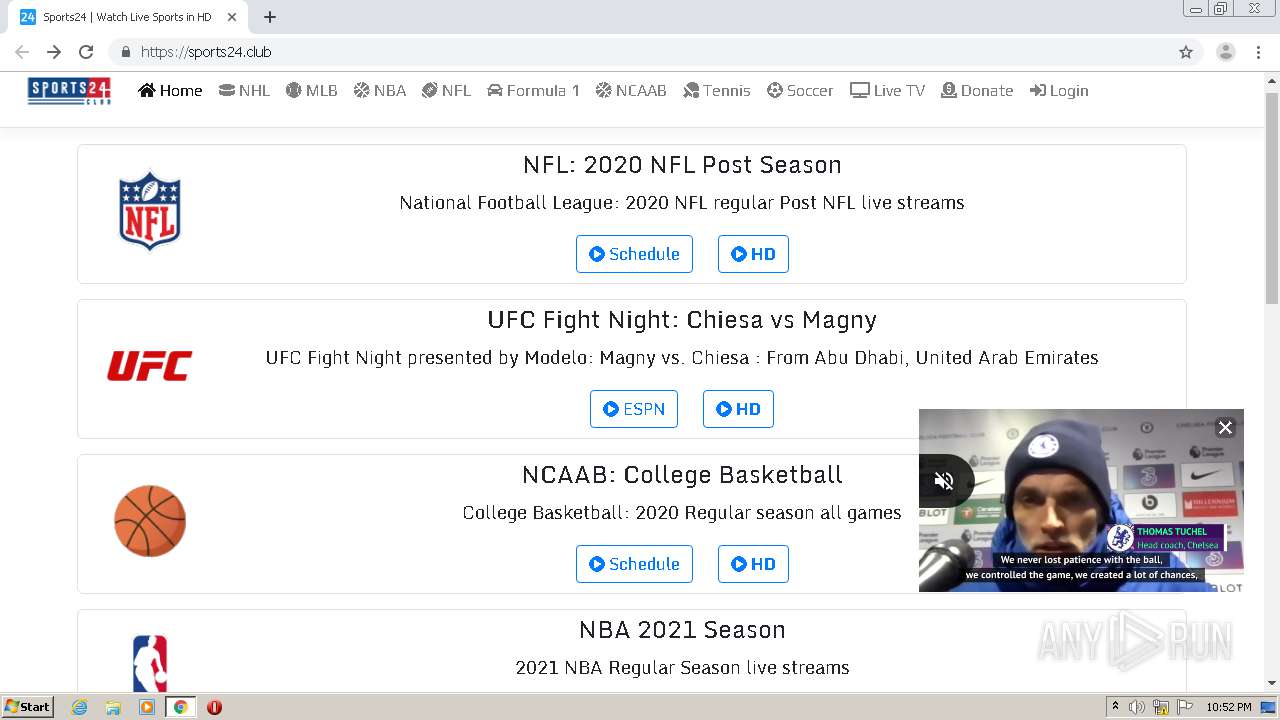Show hidden system tray icons
Screen dimensions: 1280x720
coord(1115,707)
